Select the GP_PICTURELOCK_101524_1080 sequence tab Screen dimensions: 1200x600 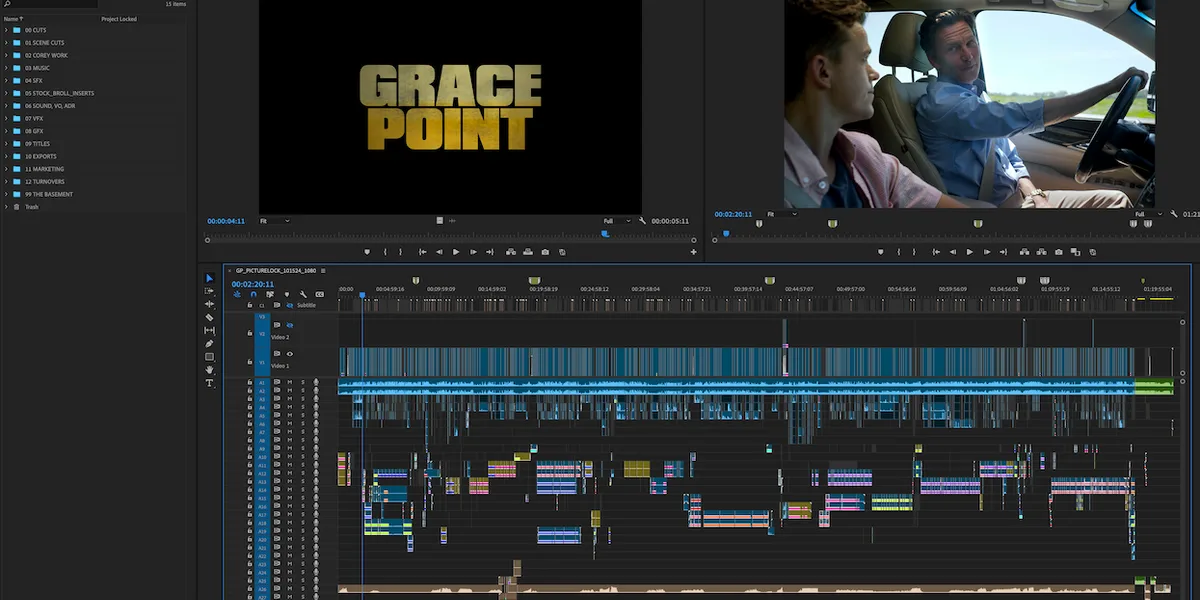coord(276,270)
